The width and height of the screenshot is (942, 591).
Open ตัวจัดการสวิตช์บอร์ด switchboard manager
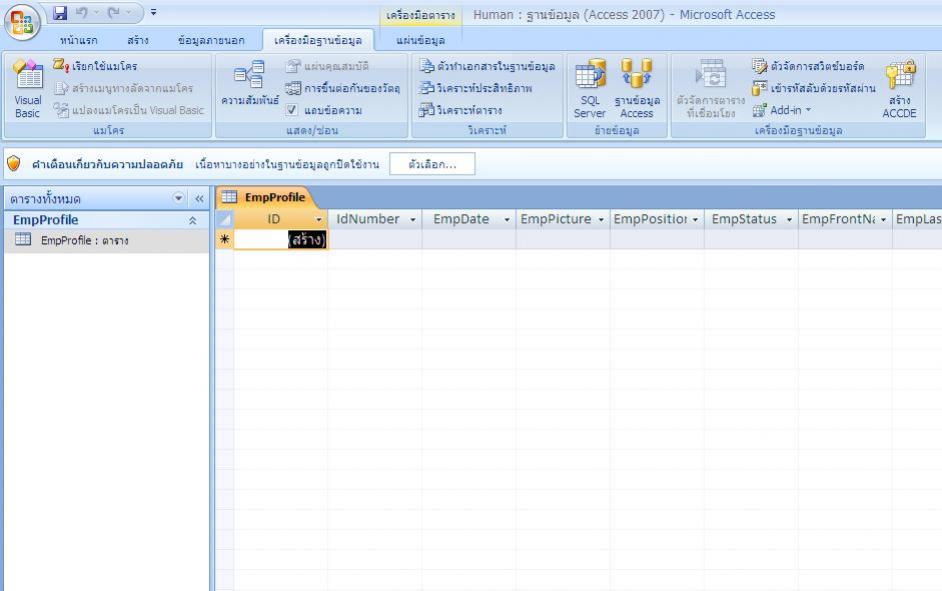pyautogui.click(x=808, y=66)
